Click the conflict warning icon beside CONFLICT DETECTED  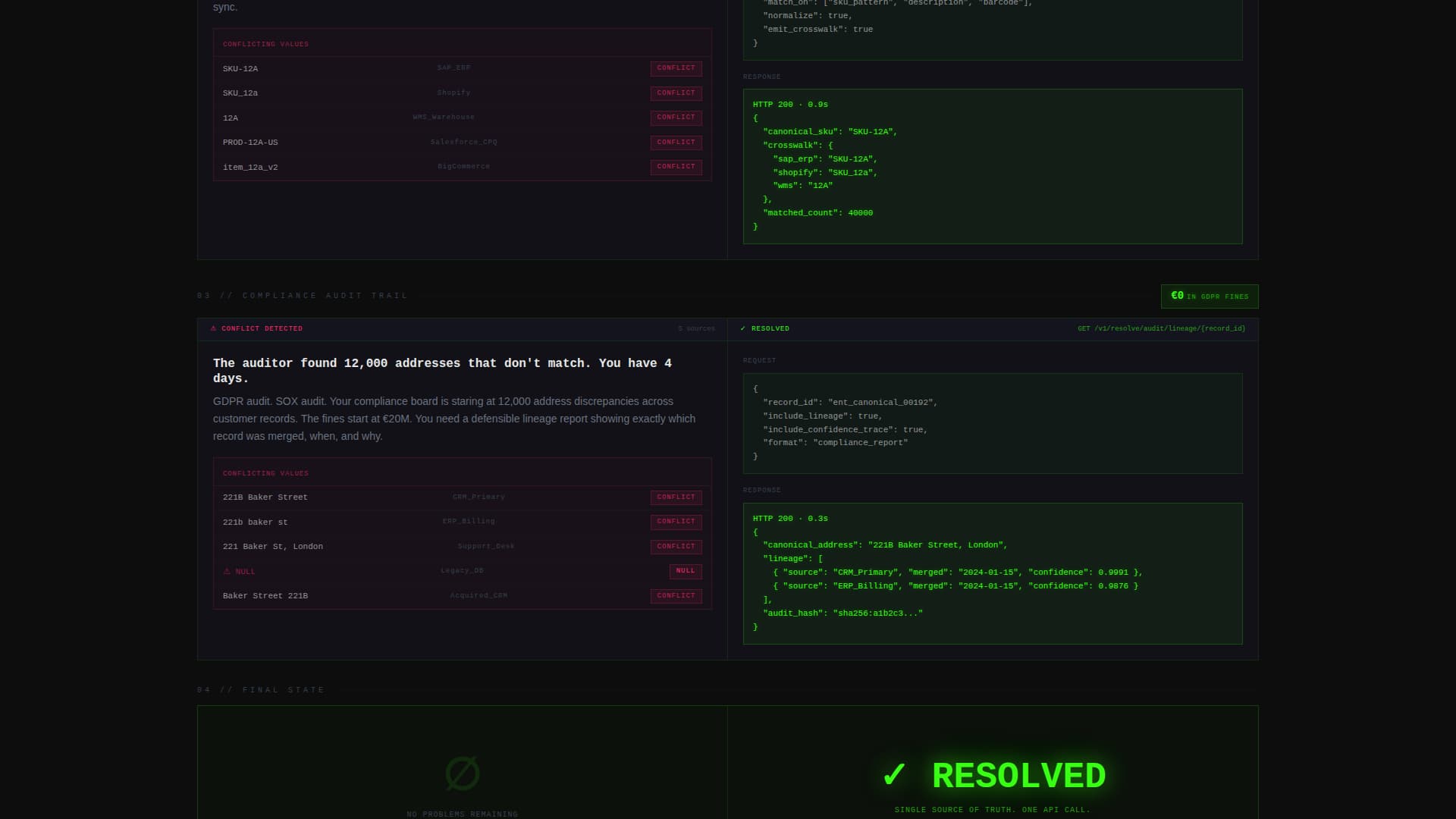(213, 328)
